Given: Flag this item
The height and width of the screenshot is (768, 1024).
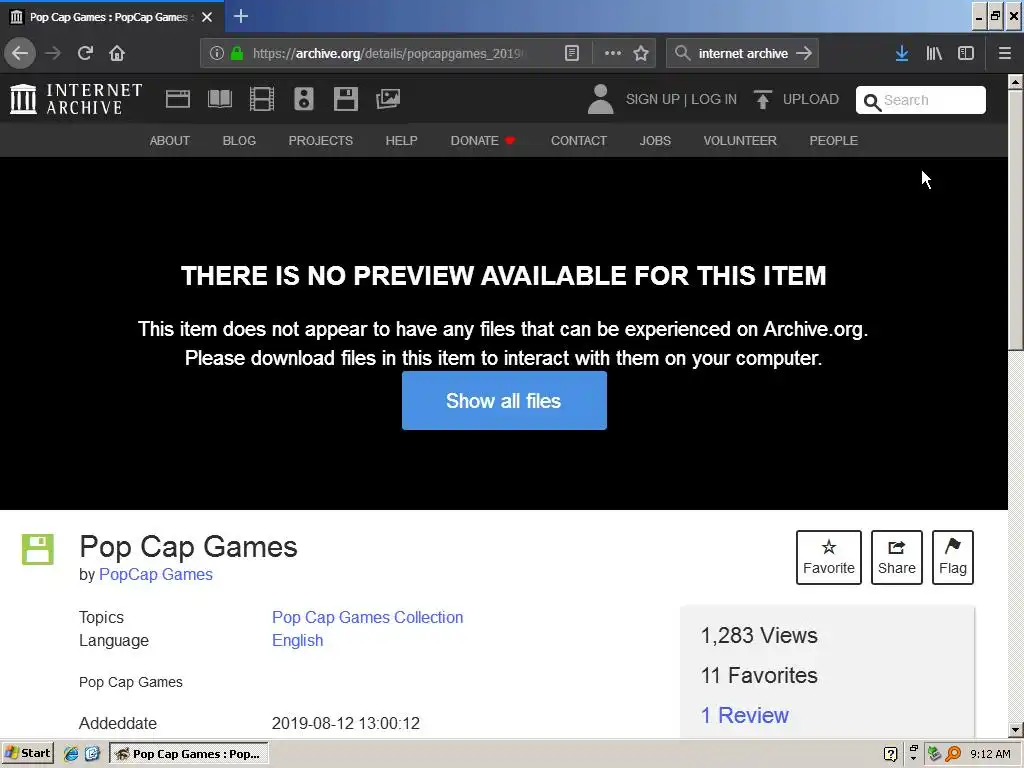Looking at the screenshot, I should 953,557.
